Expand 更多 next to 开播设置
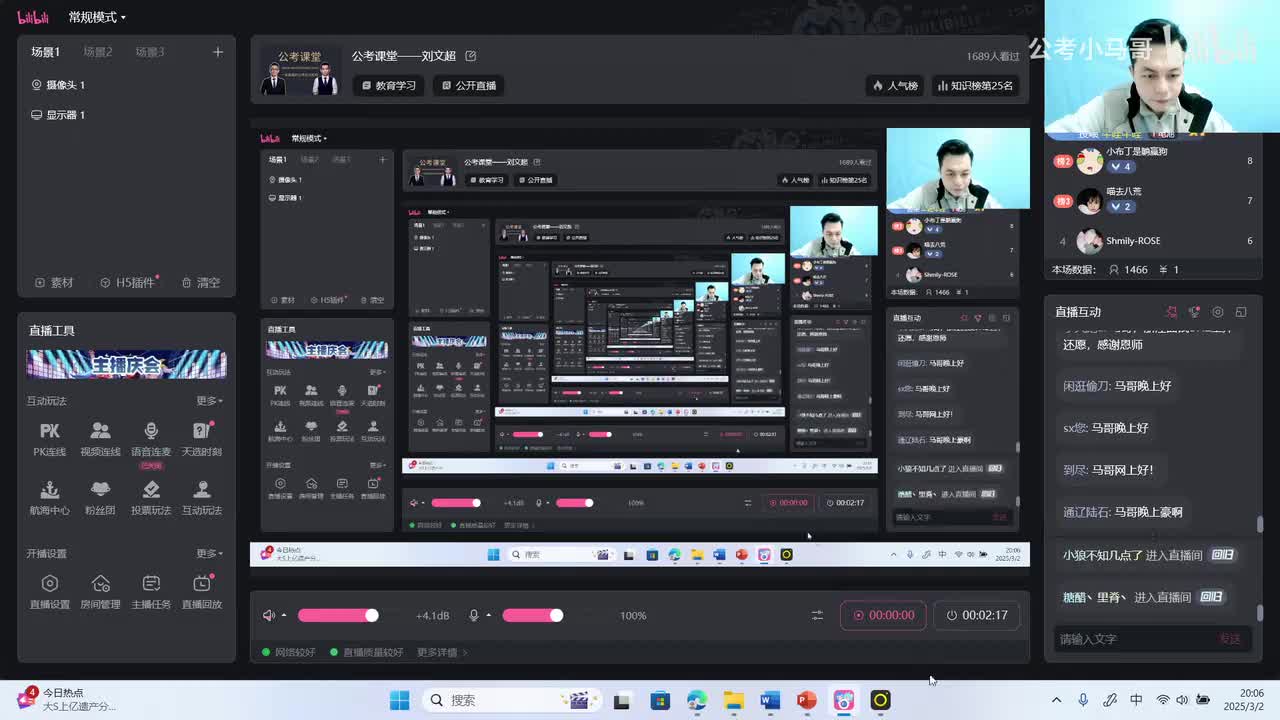The width and height of the screenshot is (1280, 720). (209, 553)
